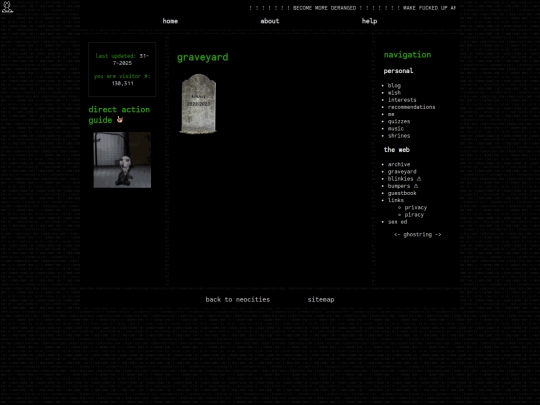Open the recommendations page
This screenshot has width=540, height=405.
(411, 107)
